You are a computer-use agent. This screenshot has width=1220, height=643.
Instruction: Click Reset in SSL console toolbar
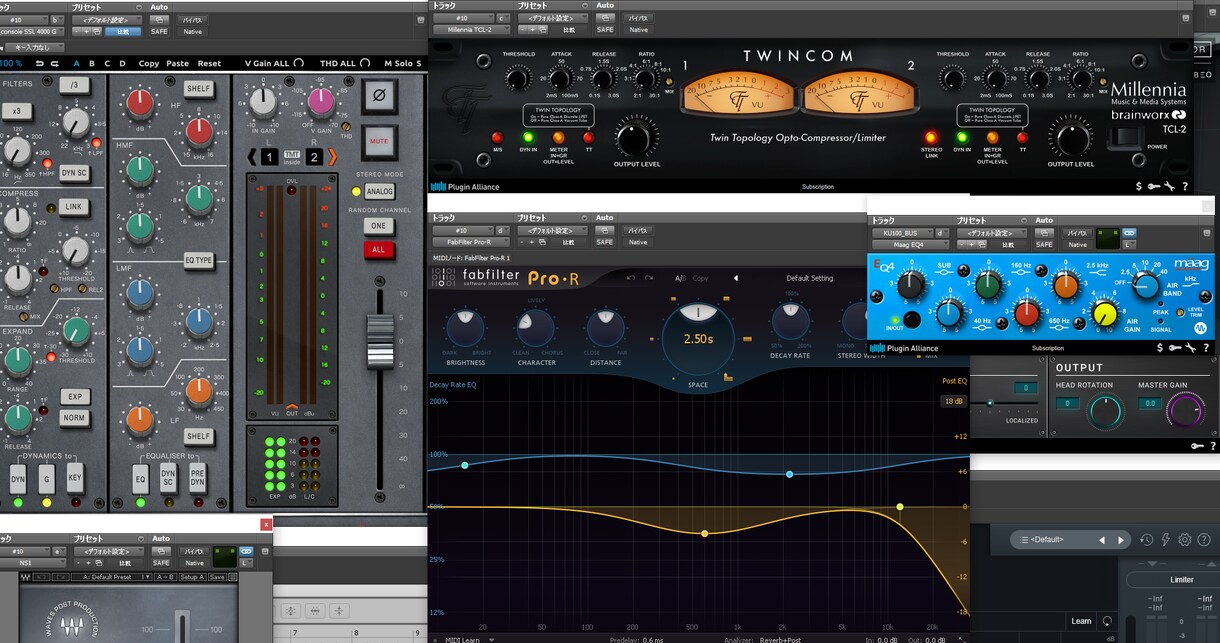(x=209, y=63)
